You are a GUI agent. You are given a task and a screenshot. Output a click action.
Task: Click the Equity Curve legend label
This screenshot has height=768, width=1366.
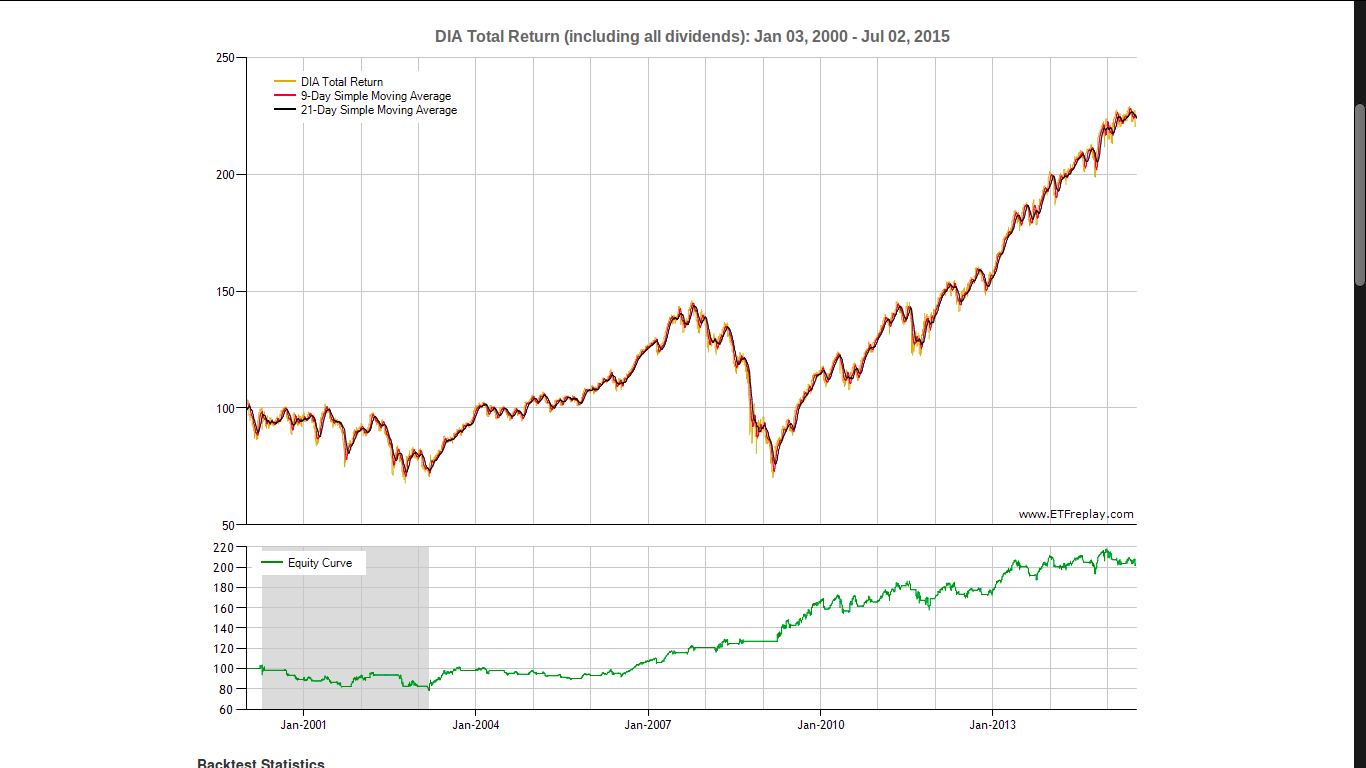(x=320, y=563)
